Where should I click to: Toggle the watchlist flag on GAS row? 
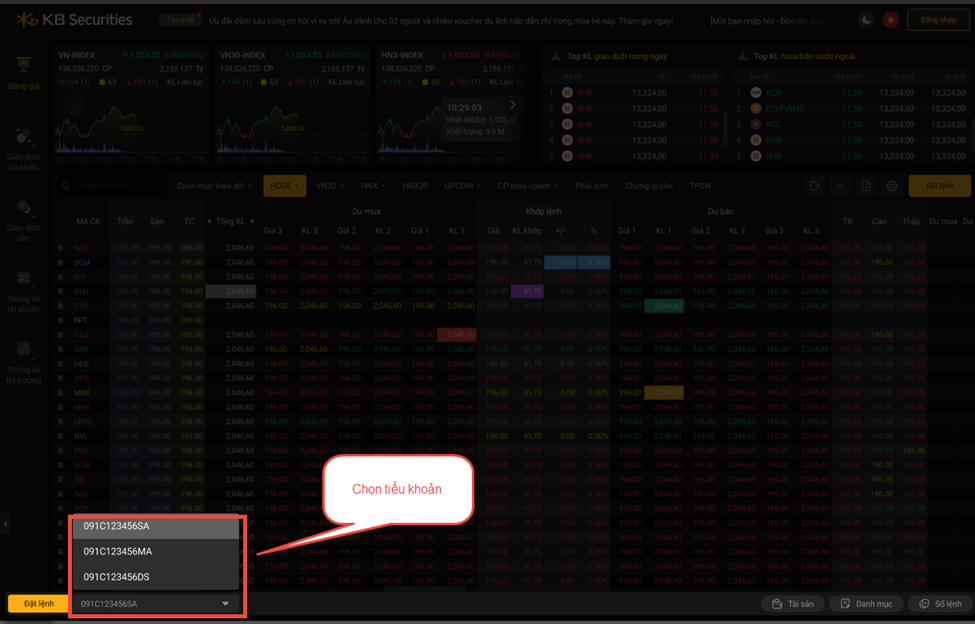(x=61, y=334)
